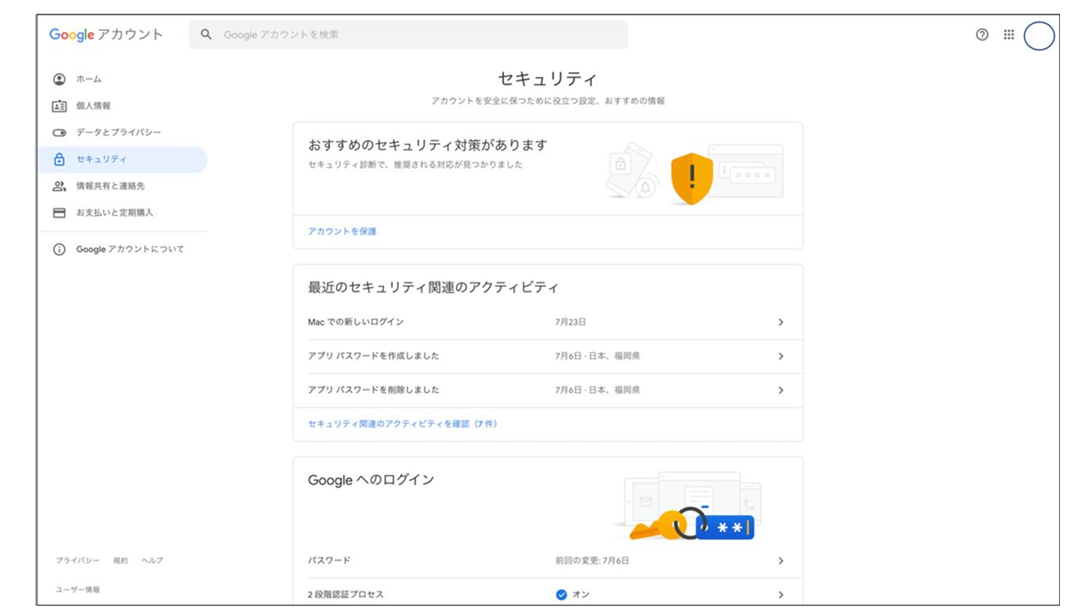The height and width of the screenshot is (613, 1069).
Task: Expand the Mac での新しいログイン row chevron
Action: [x=781, y=322]
